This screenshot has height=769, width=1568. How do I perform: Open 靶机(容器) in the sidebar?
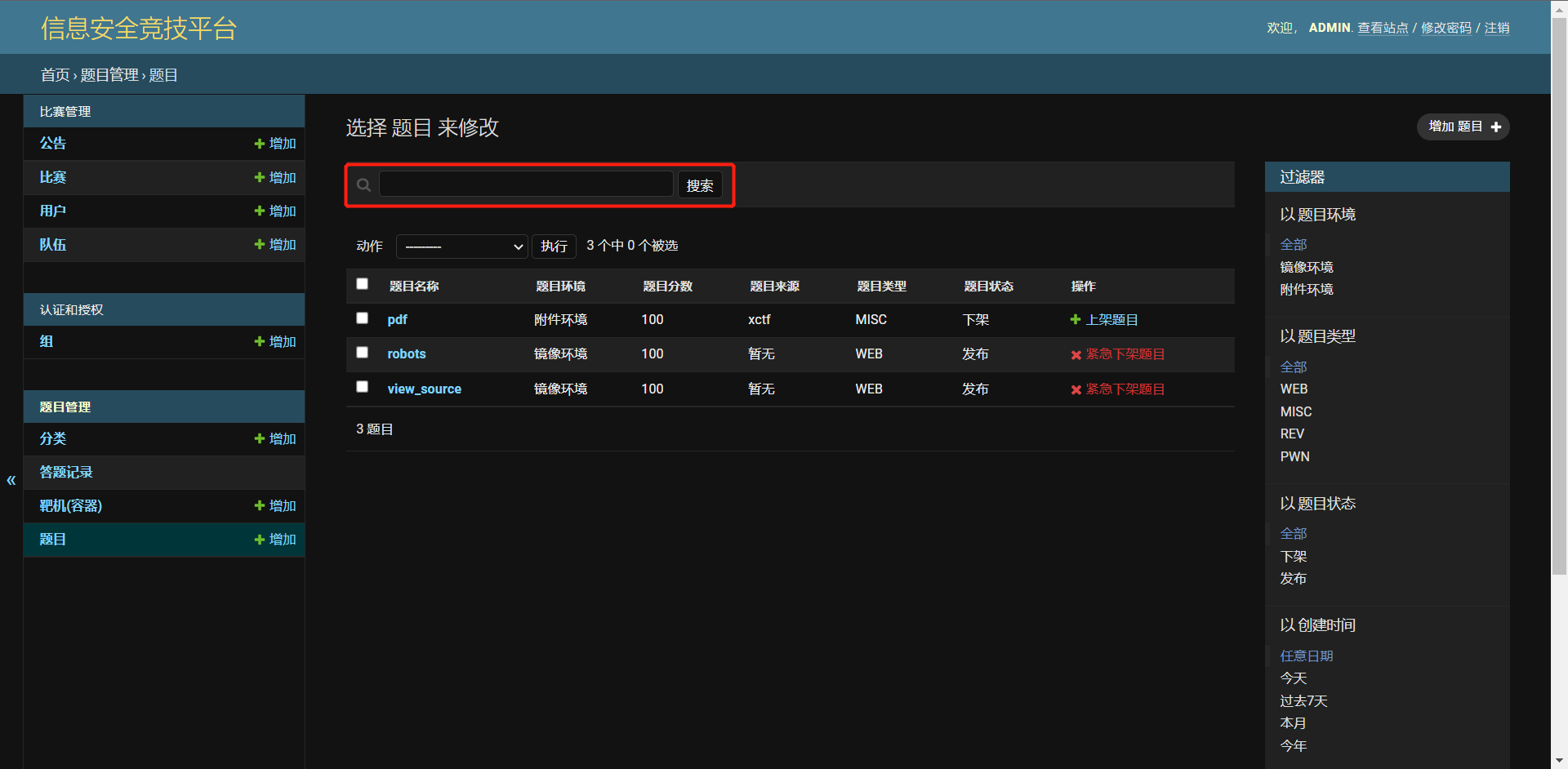pos(71,505)
